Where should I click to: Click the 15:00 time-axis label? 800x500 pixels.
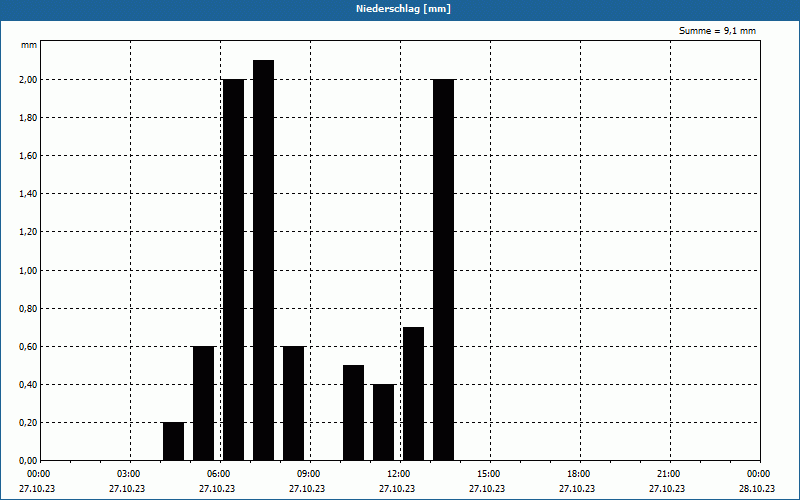pos(488,474)
